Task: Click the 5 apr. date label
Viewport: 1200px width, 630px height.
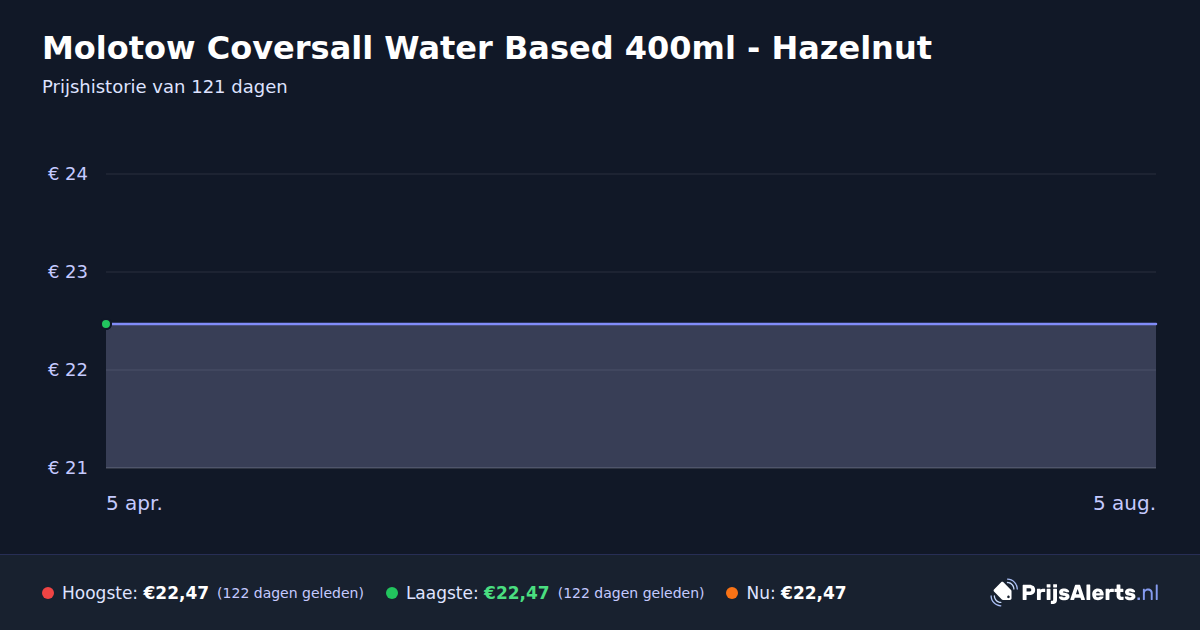Action: [135, 504]
